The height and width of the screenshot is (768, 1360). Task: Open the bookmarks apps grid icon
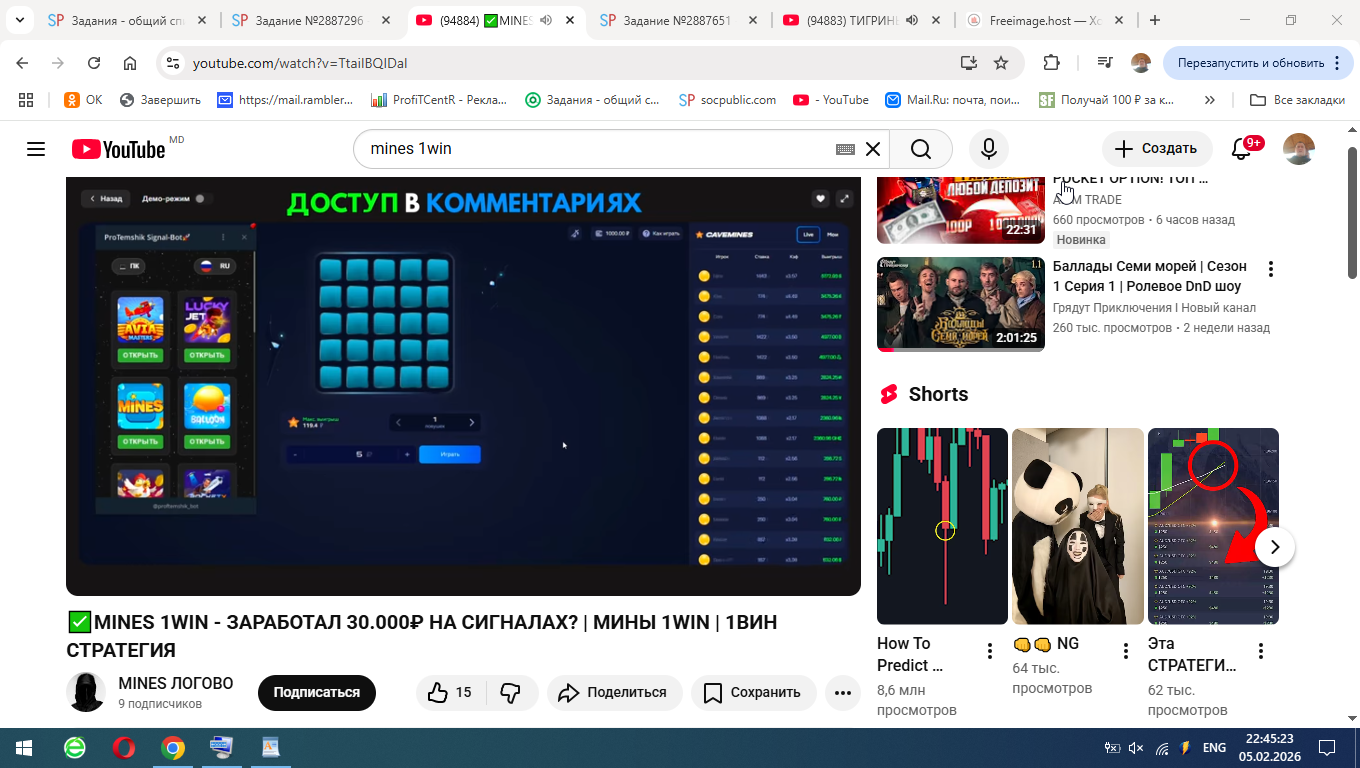(26, 100)
